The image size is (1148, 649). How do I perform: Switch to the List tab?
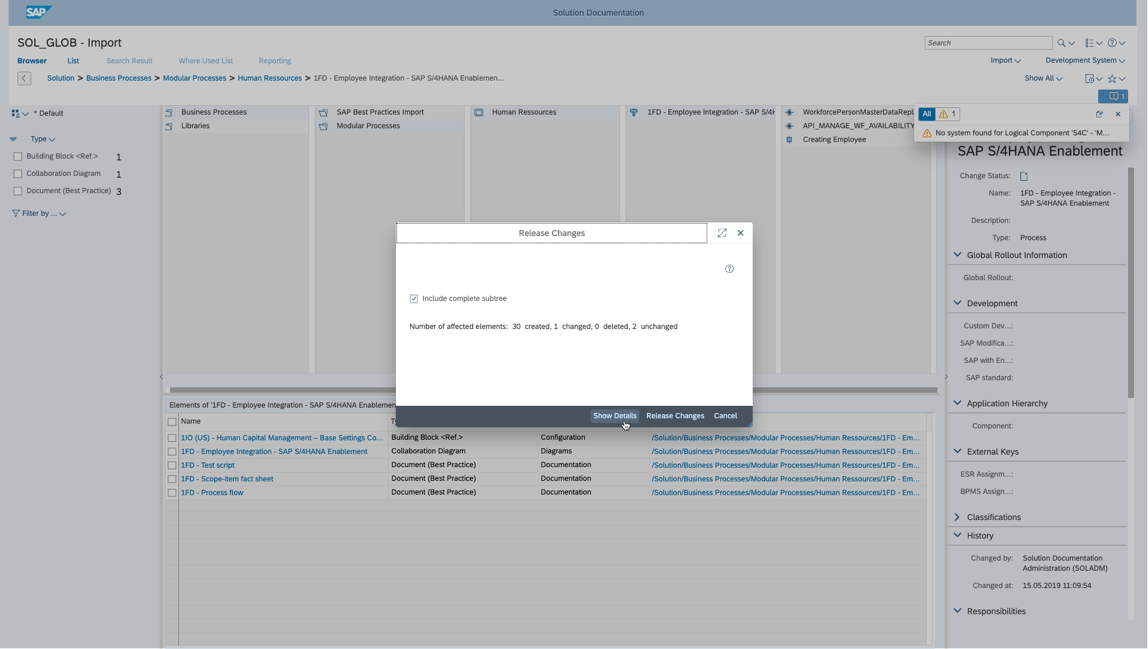click(74, 60)
